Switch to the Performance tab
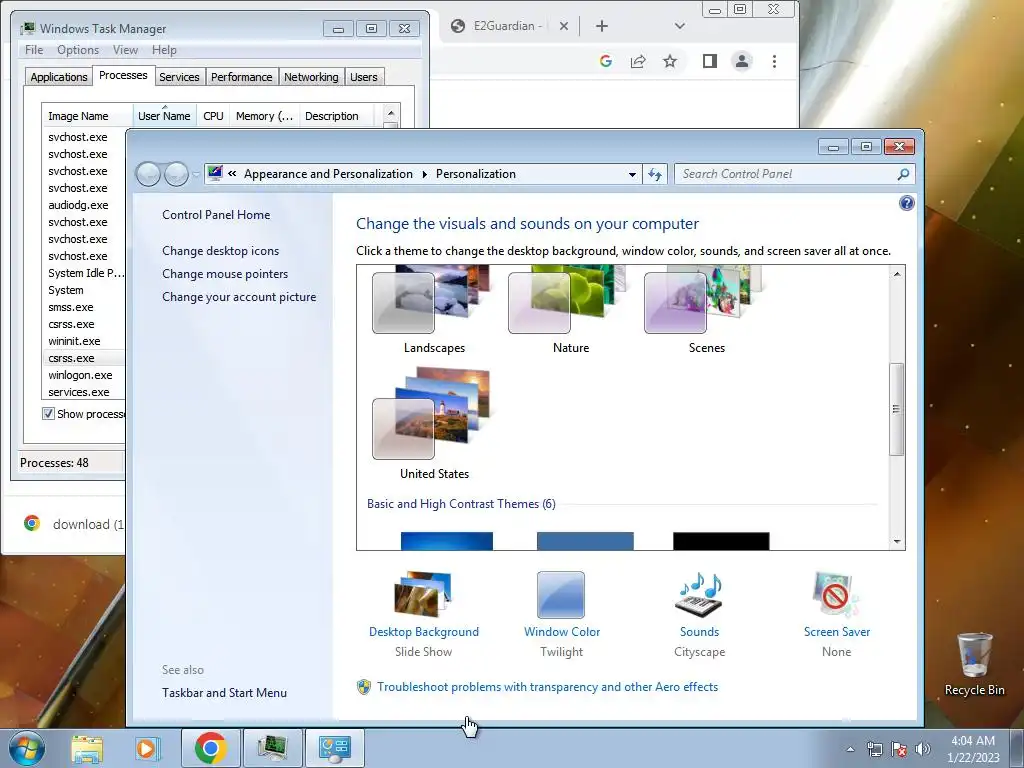 [242, 77]
